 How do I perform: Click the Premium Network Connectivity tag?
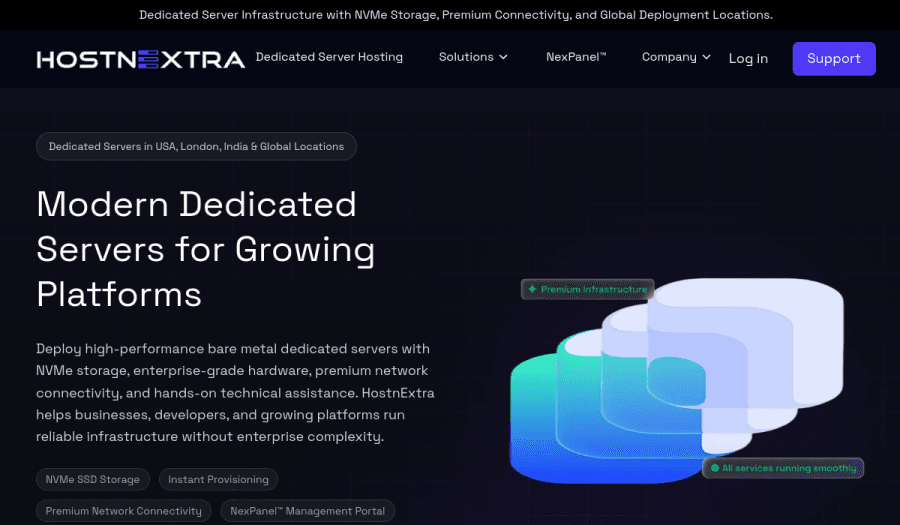coord(123,511)
